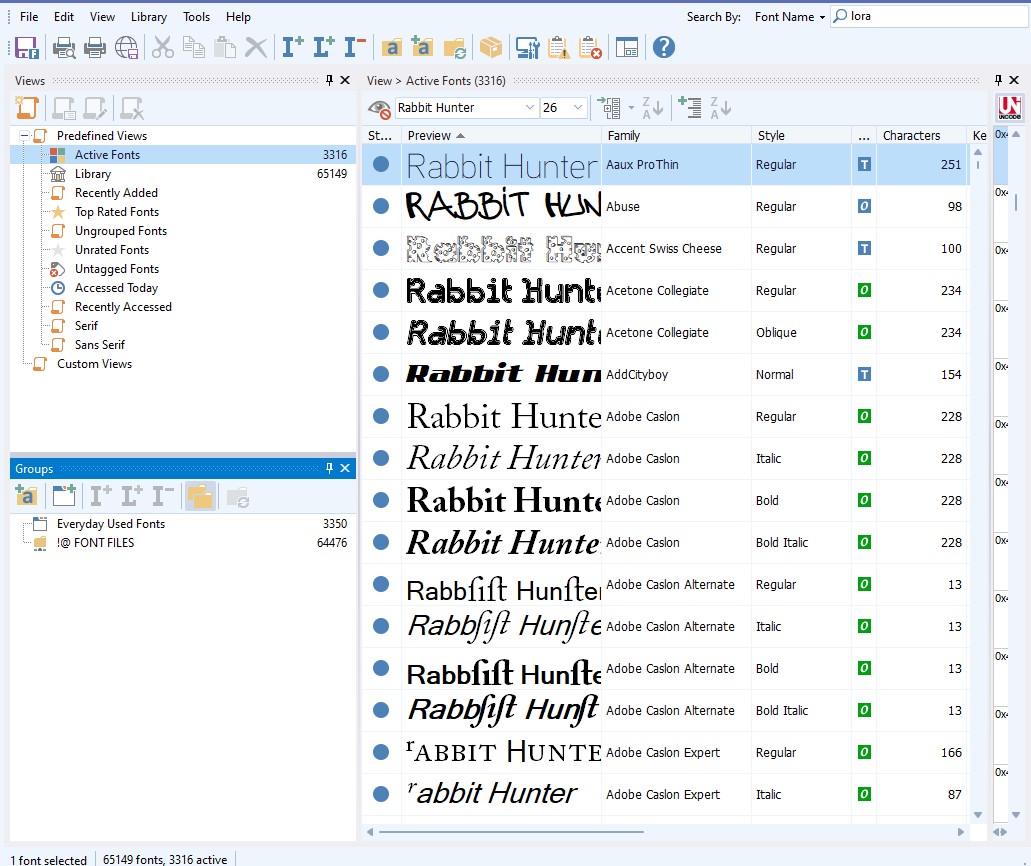Collapse the Predefined Views tree node
Viewport: 1031px width, 866px height.
24,135
